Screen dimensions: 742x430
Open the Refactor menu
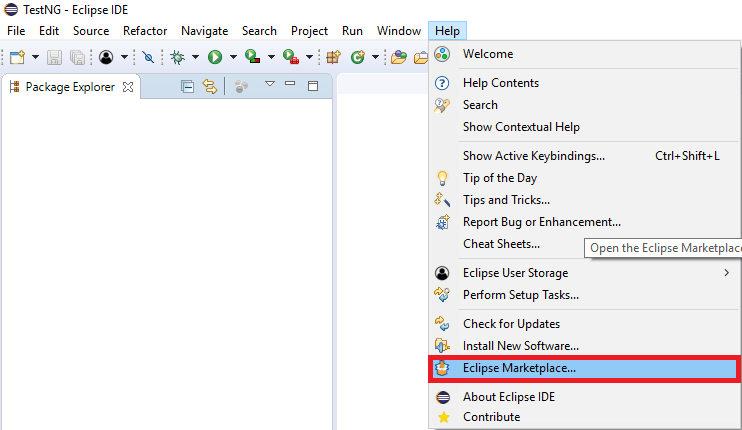point(145,31)
